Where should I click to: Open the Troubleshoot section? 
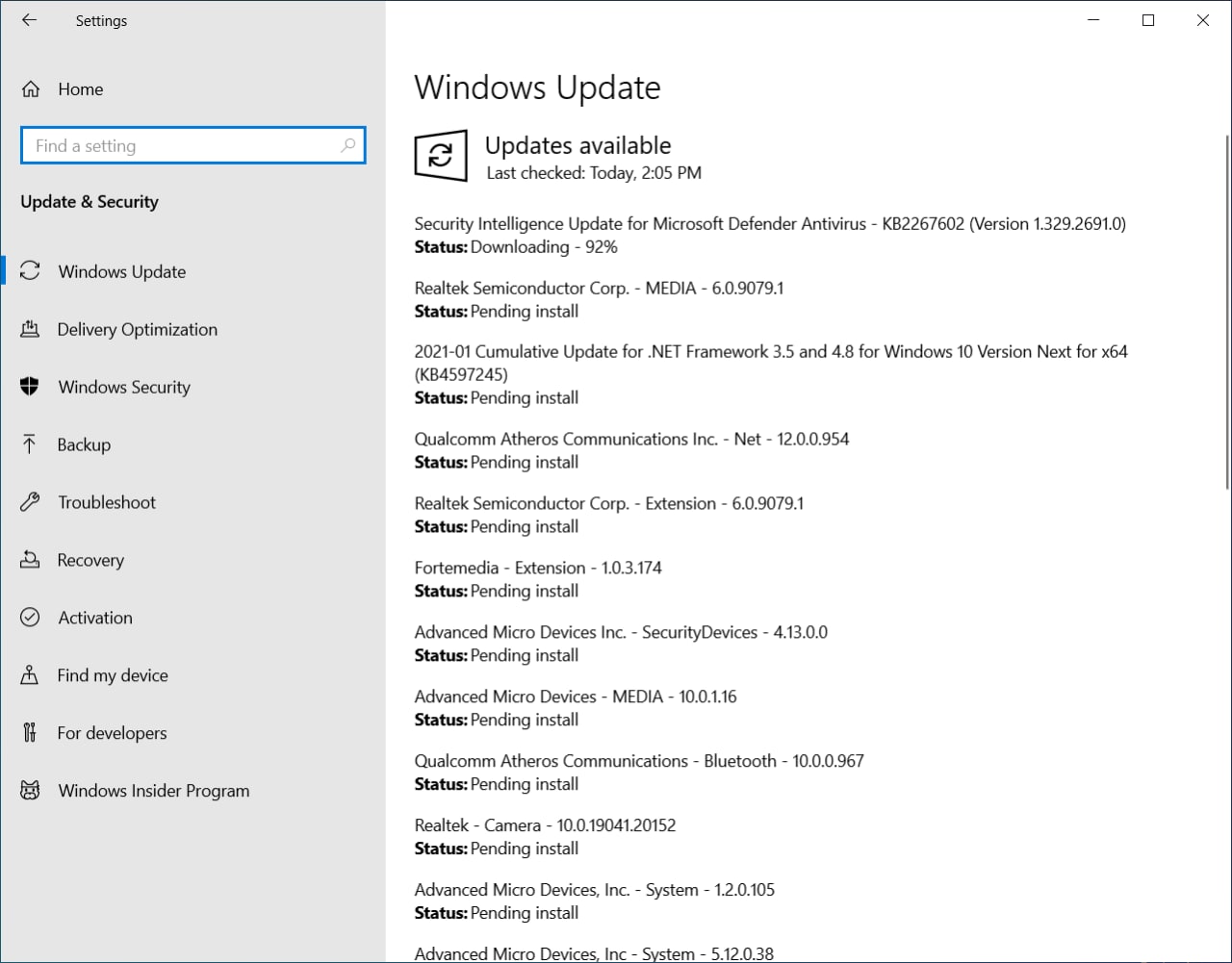[x=192, y=502]
